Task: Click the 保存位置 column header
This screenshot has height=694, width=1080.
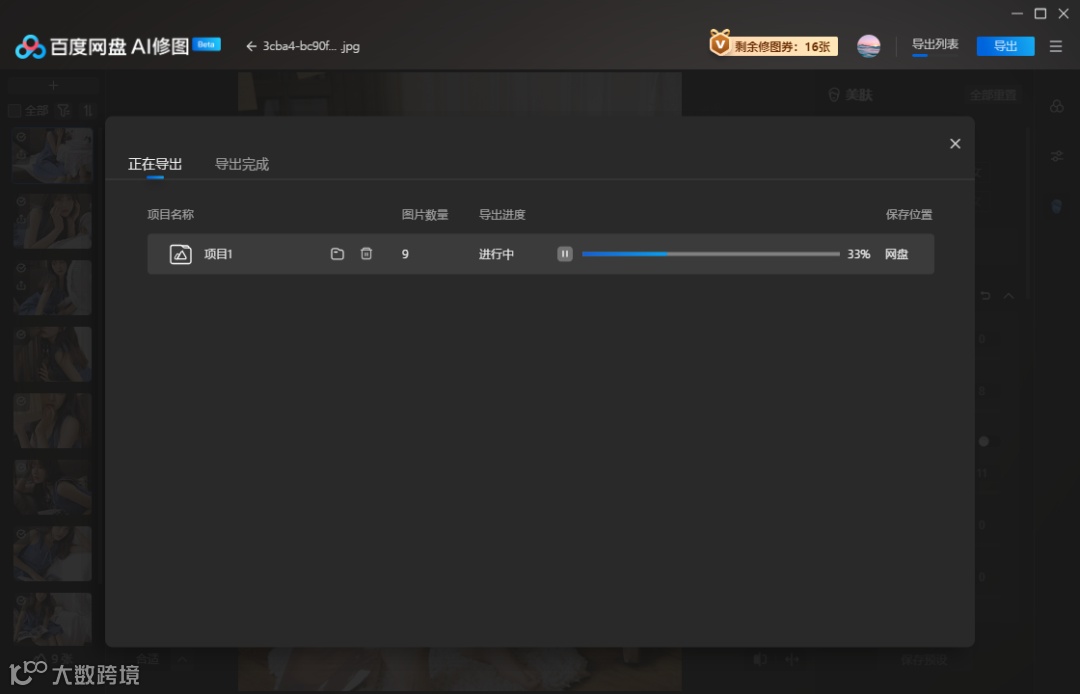Action: pos(908,214)
